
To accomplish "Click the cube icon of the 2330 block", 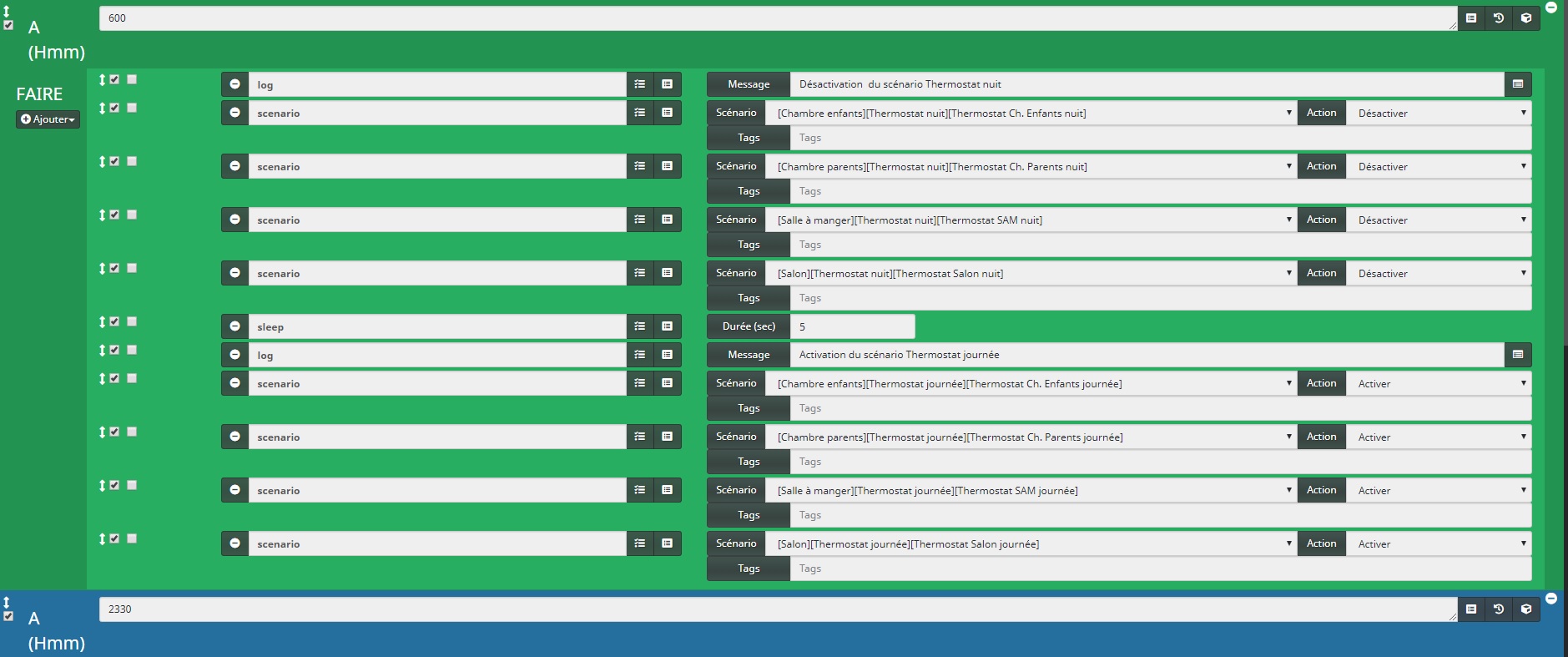I will coord(1526,609).
